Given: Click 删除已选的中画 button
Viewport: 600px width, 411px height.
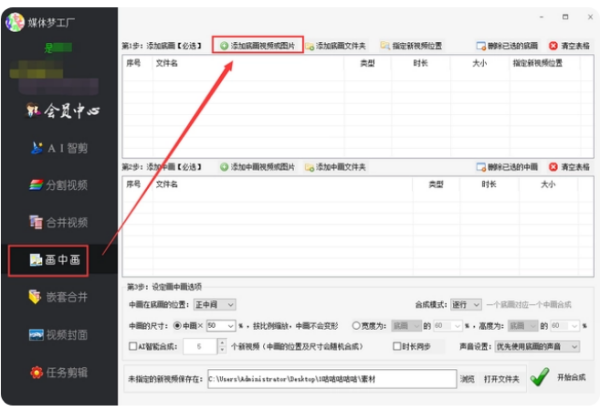Looking at the screenshot, I should [506, 166].
